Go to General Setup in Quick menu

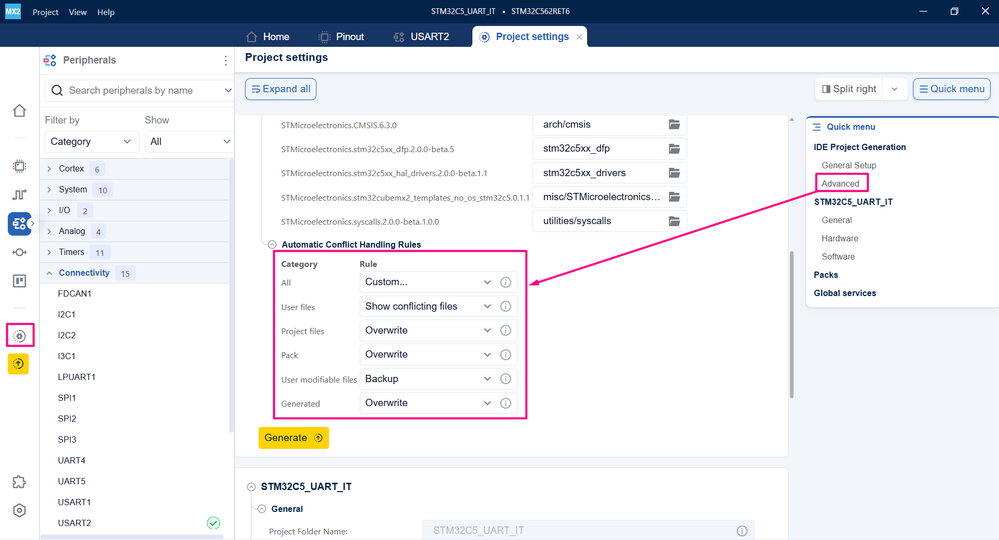[x=849, y=166]
